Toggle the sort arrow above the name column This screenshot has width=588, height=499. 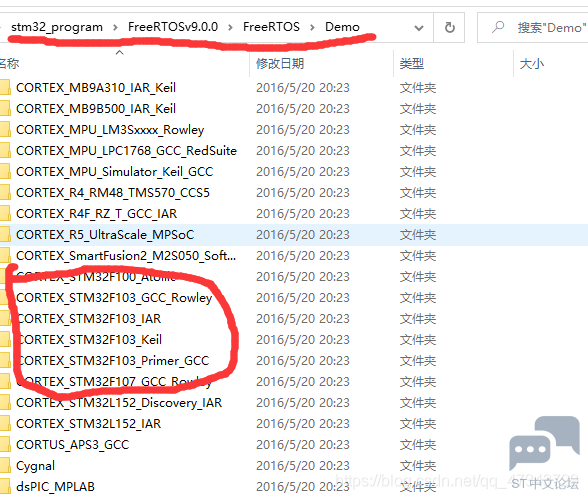(119, 52)
